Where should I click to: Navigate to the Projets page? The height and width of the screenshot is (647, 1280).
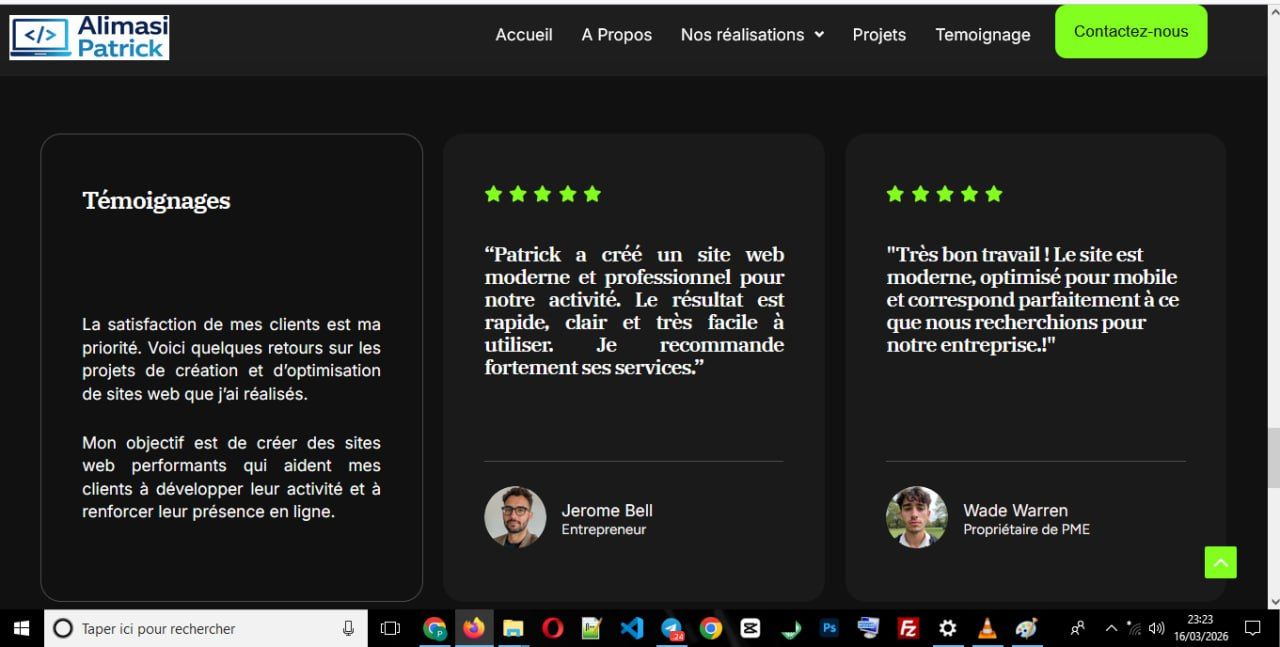(x=879, y=35)
